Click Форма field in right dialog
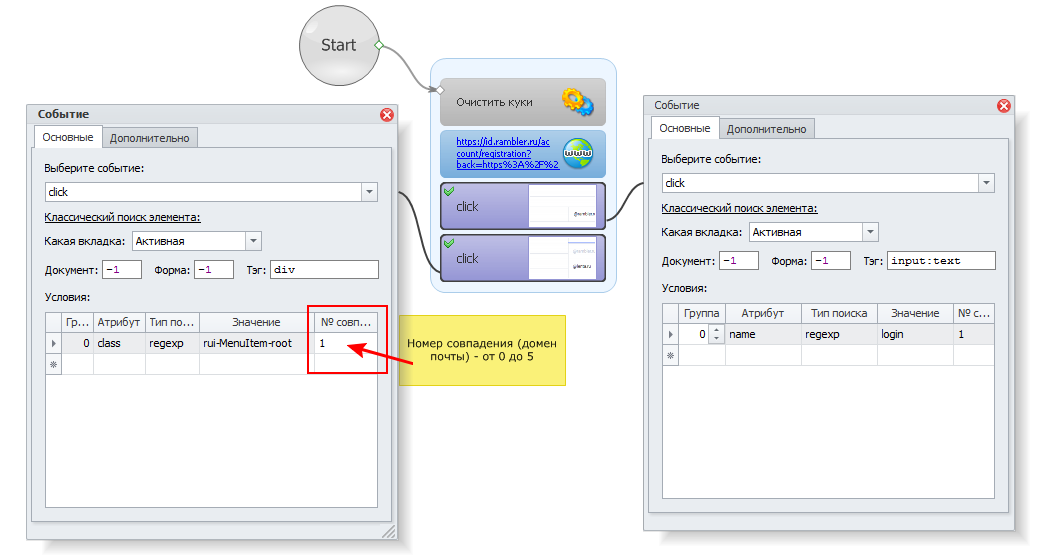Screen dimensions: 1037x558 click(831, 260)
